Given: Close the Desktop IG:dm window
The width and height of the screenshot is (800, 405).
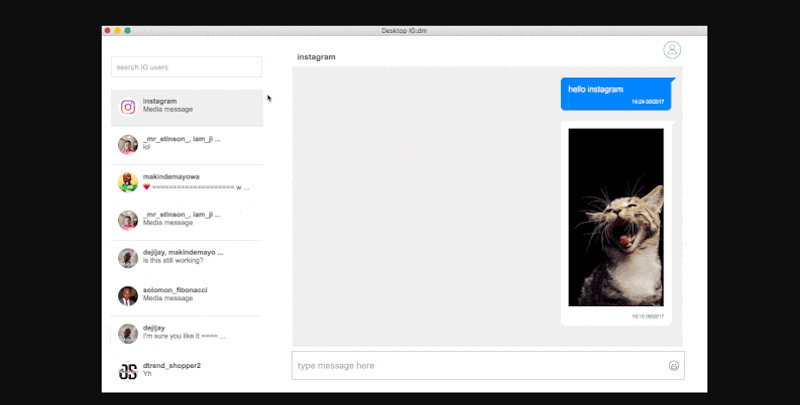Looking at the screenshot, I should (x=108, y=31).
